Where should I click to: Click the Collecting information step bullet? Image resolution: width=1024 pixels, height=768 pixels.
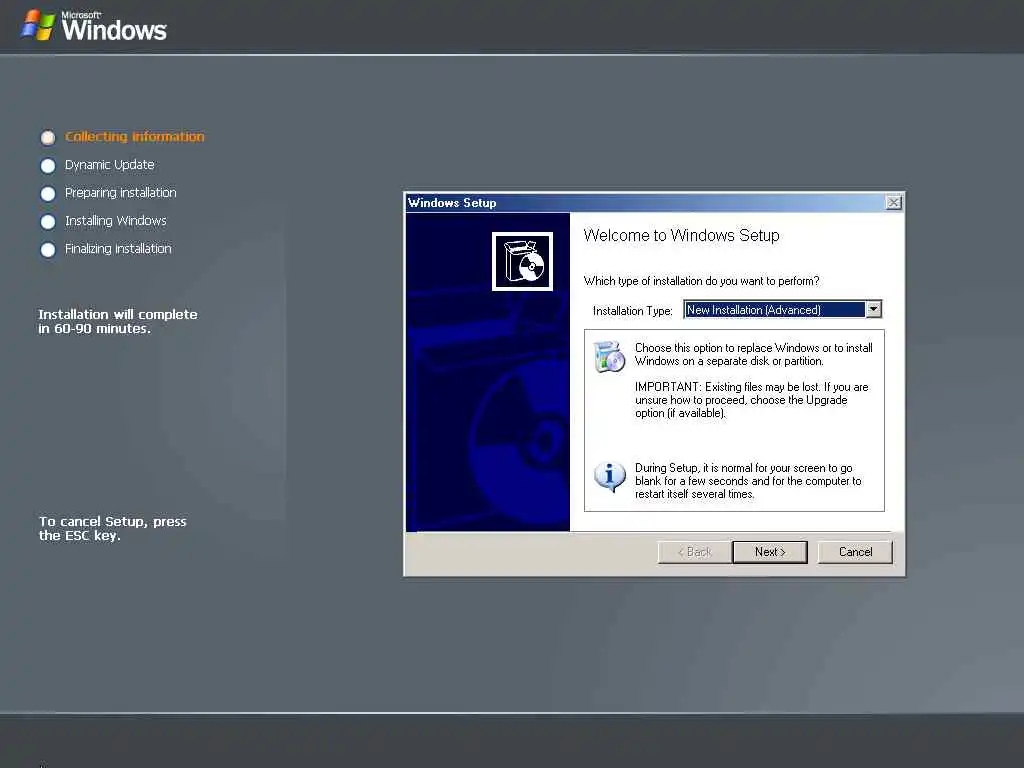tap(48, 137)
